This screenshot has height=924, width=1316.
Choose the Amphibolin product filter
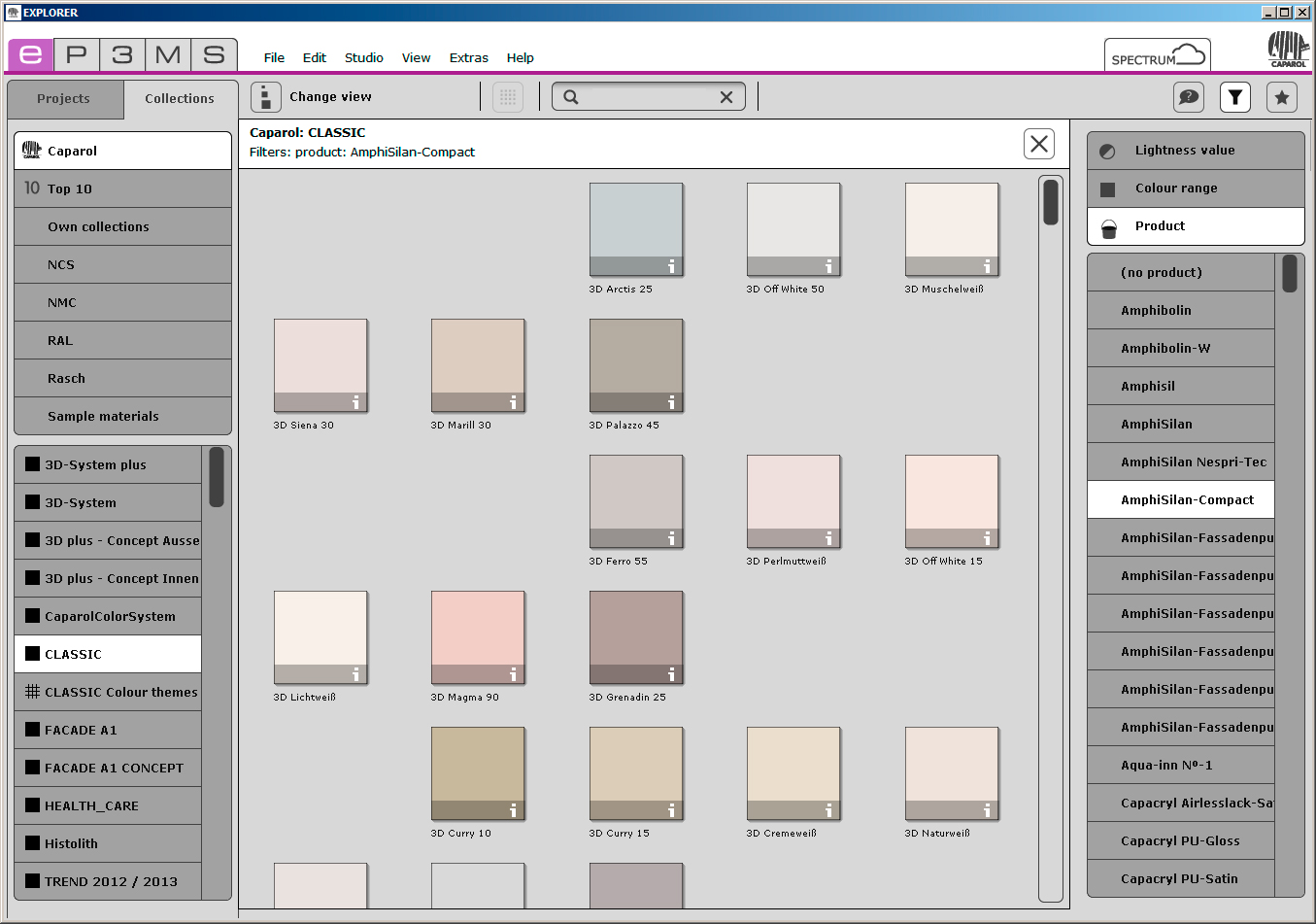pos(1181,310)
